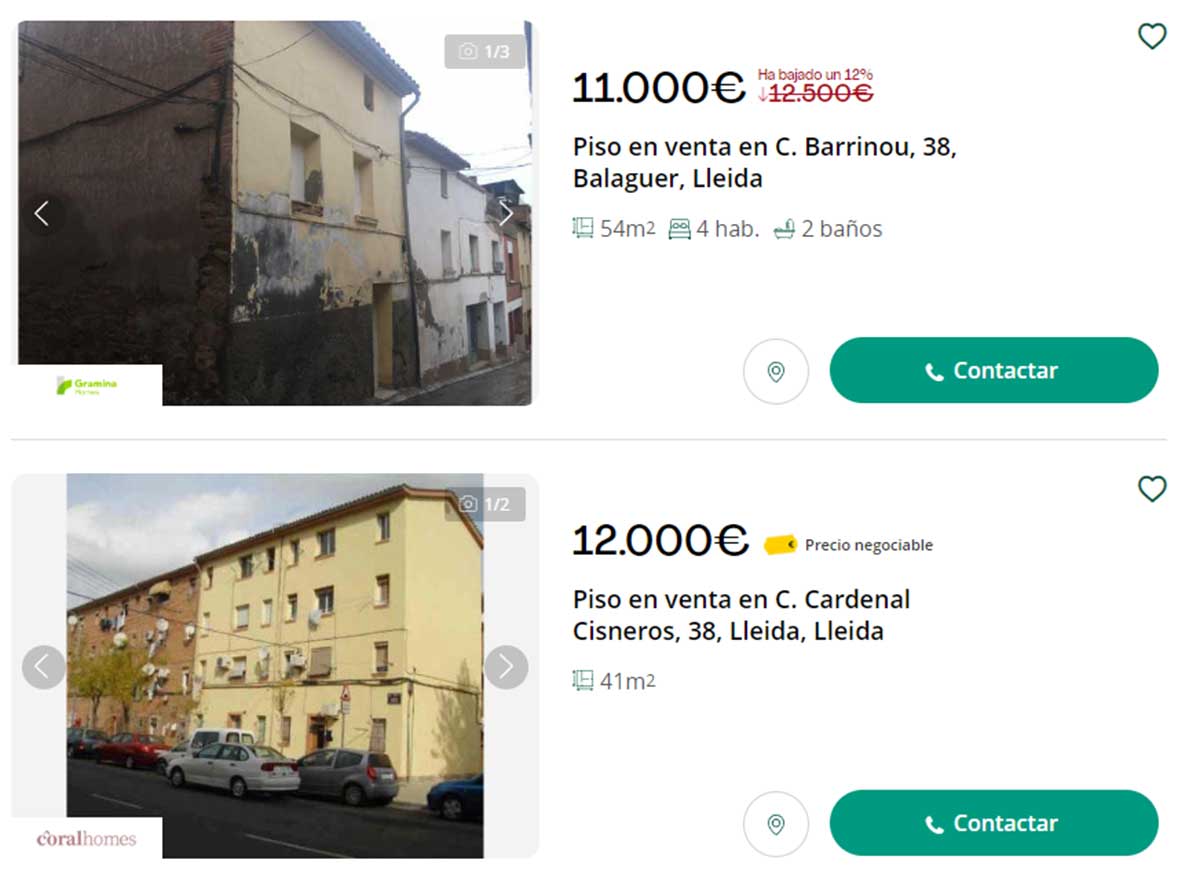Show the previous photo of the Lleida building
The image size is (1200, 882).
44,666
